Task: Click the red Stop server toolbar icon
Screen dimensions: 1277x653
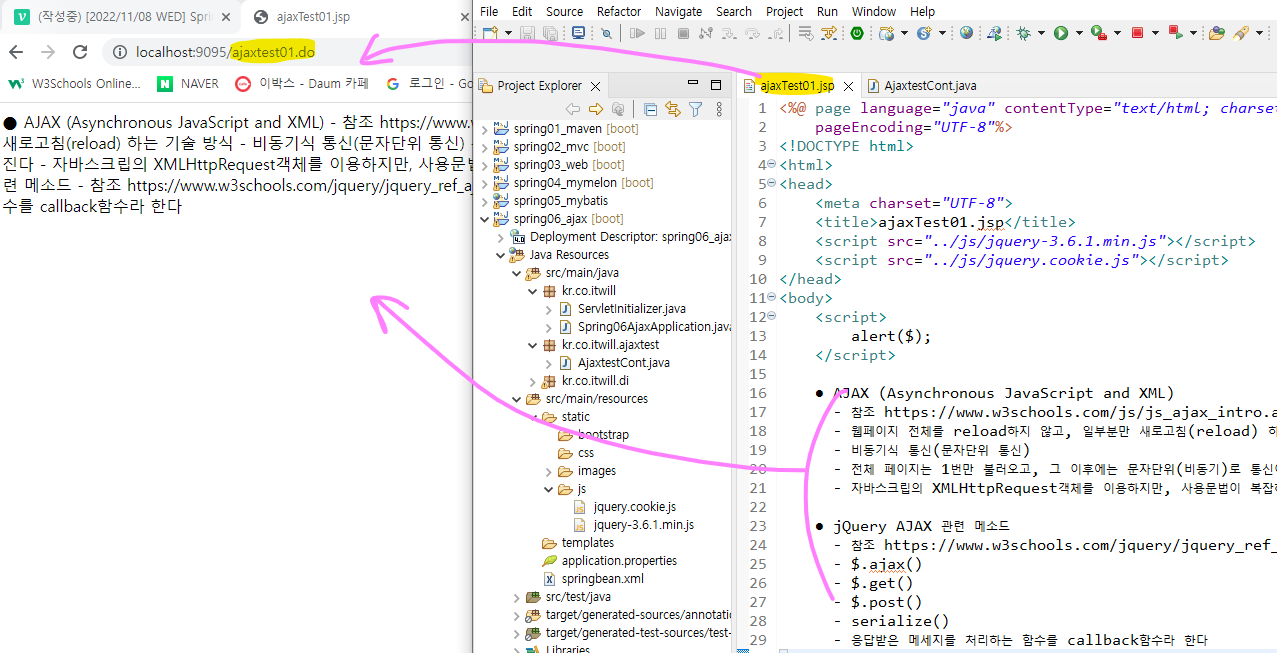Action: pyautogui.click(x=1137, y=33)
